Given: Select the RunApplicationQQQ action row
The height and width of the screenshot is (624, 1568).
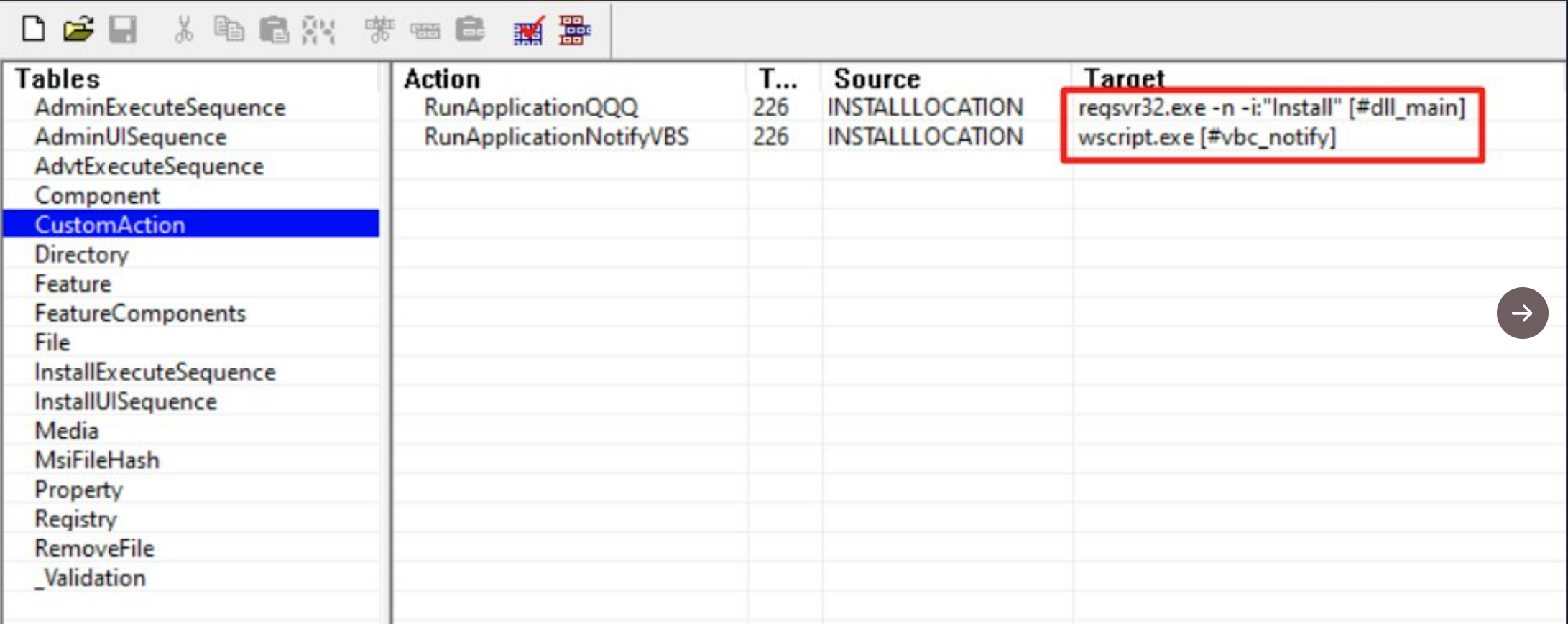Looking at the screenshot, I should pyautogui.click(x=530, y=108).
